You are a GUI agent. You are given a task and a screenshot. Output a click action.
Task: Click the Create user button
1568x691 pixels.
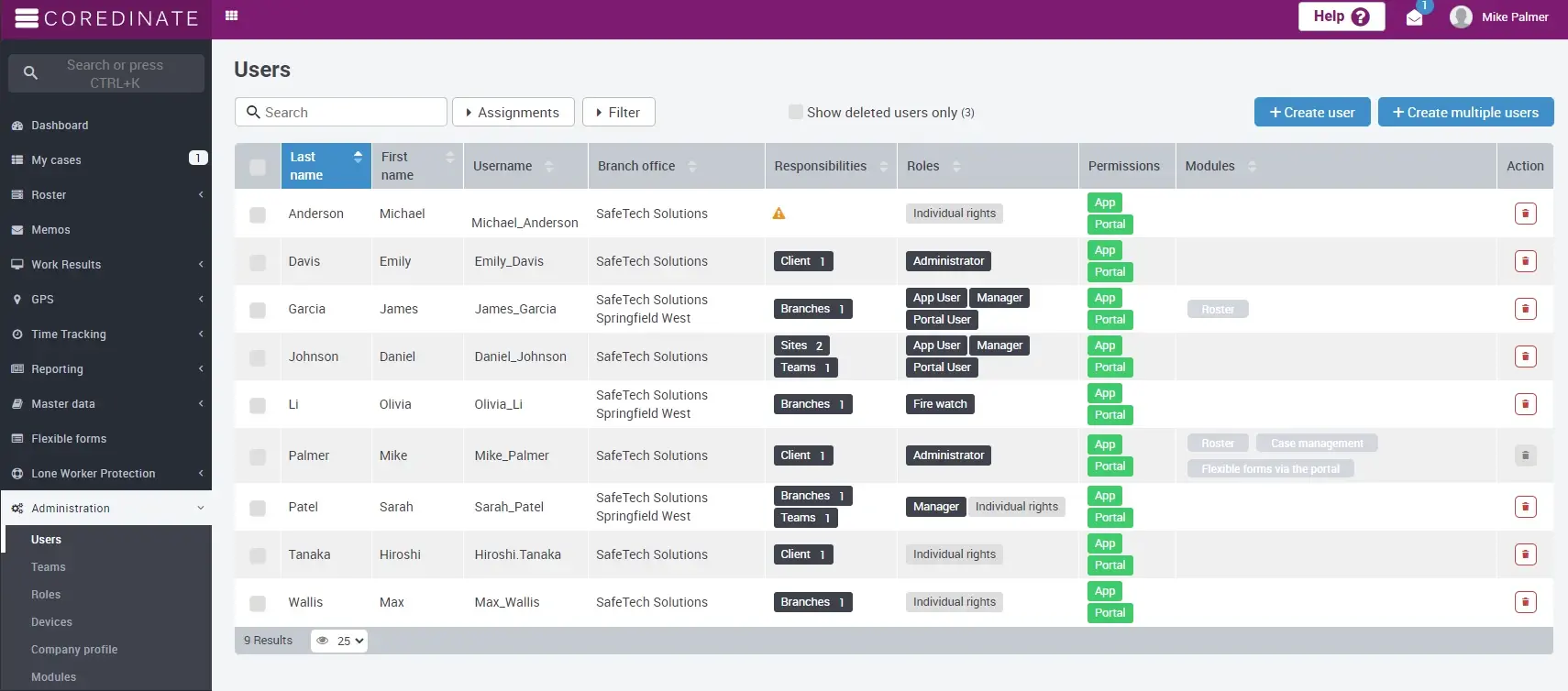point(1311,112)
